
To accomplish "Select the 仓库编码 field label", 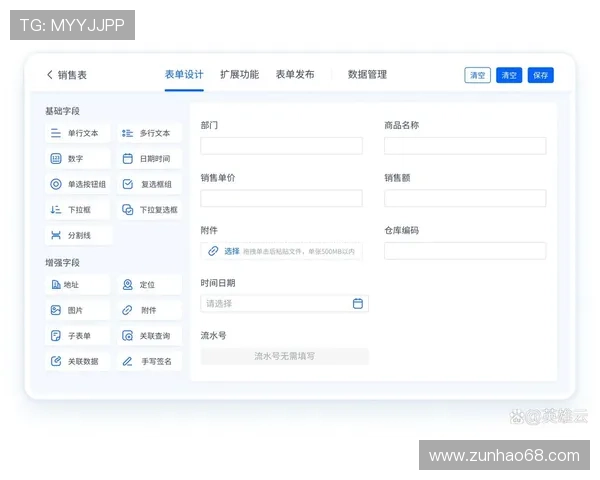I will 401,230.
